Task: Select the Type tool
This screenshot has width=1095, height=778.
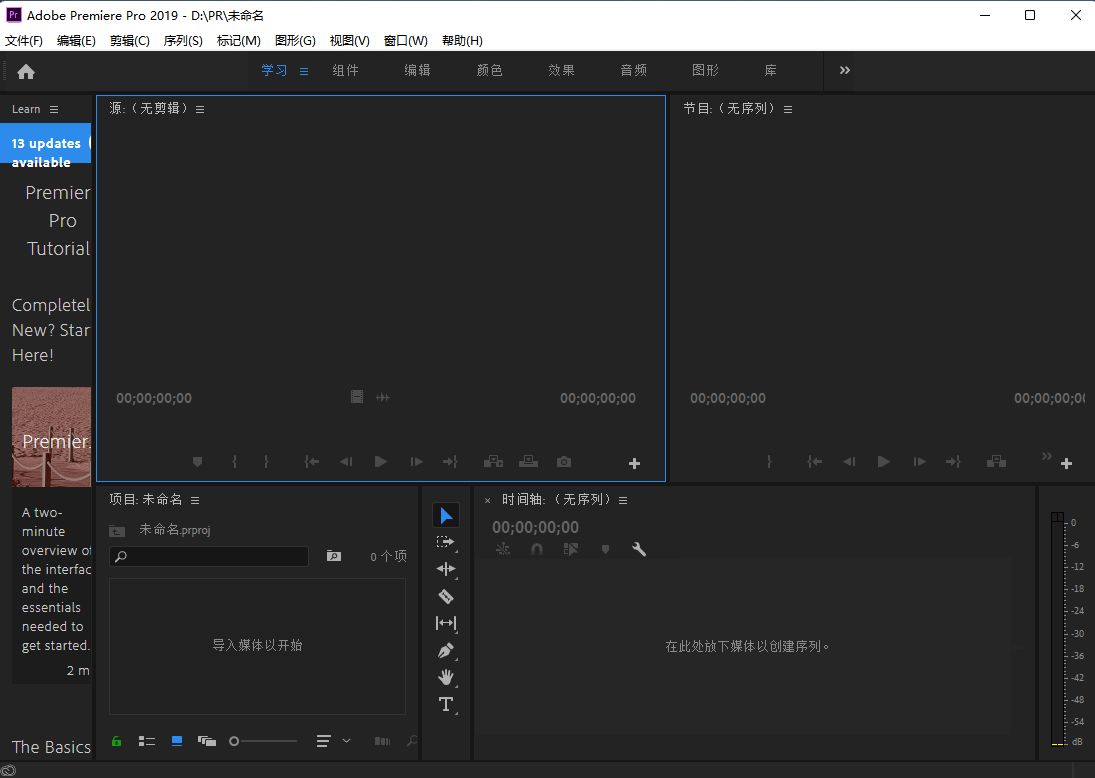Action: (446, 704)
